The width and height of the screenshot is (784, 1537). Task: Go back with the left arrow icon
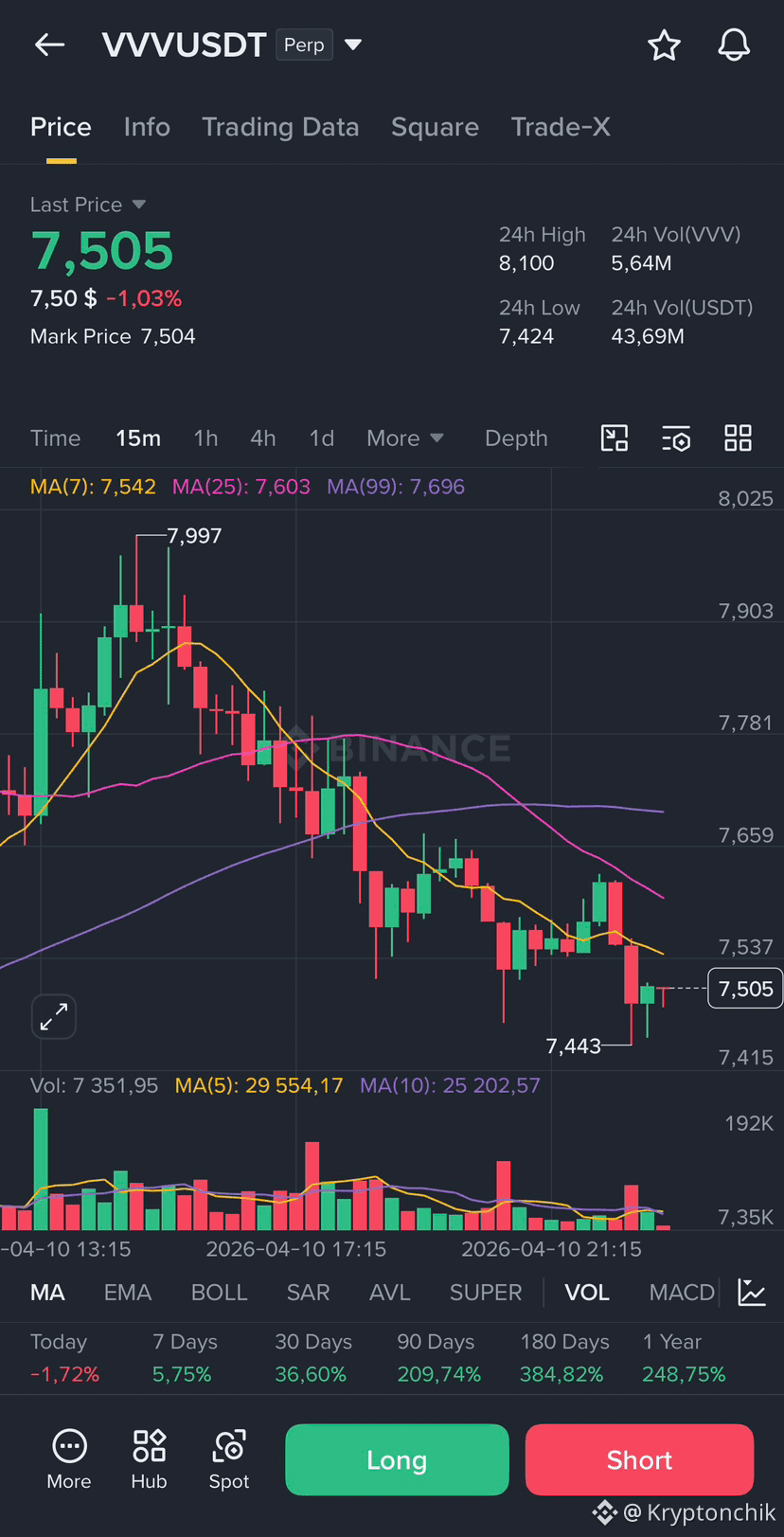click(x=49, y=45)
